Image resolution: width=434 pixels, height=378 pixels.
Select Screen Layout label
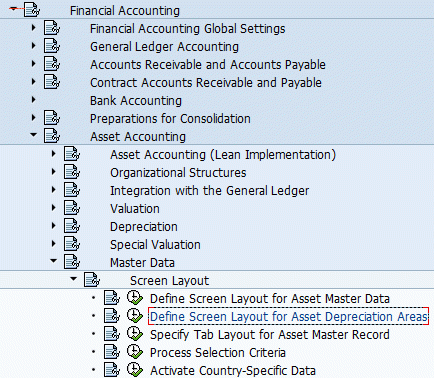169,281
